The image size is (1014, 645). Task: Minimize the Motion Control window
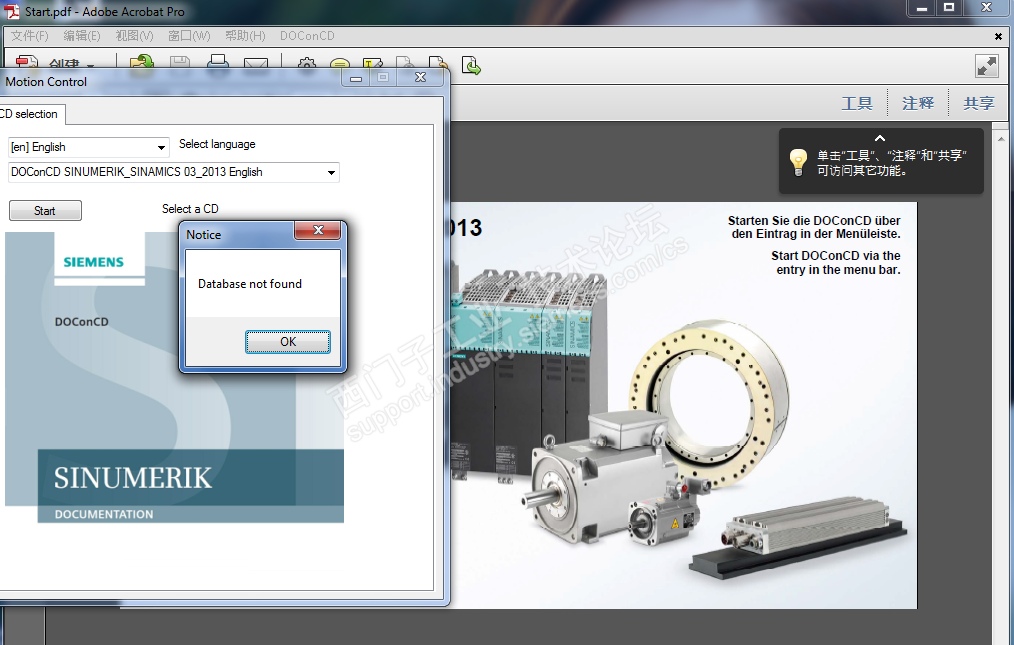(x=356, y=78)
